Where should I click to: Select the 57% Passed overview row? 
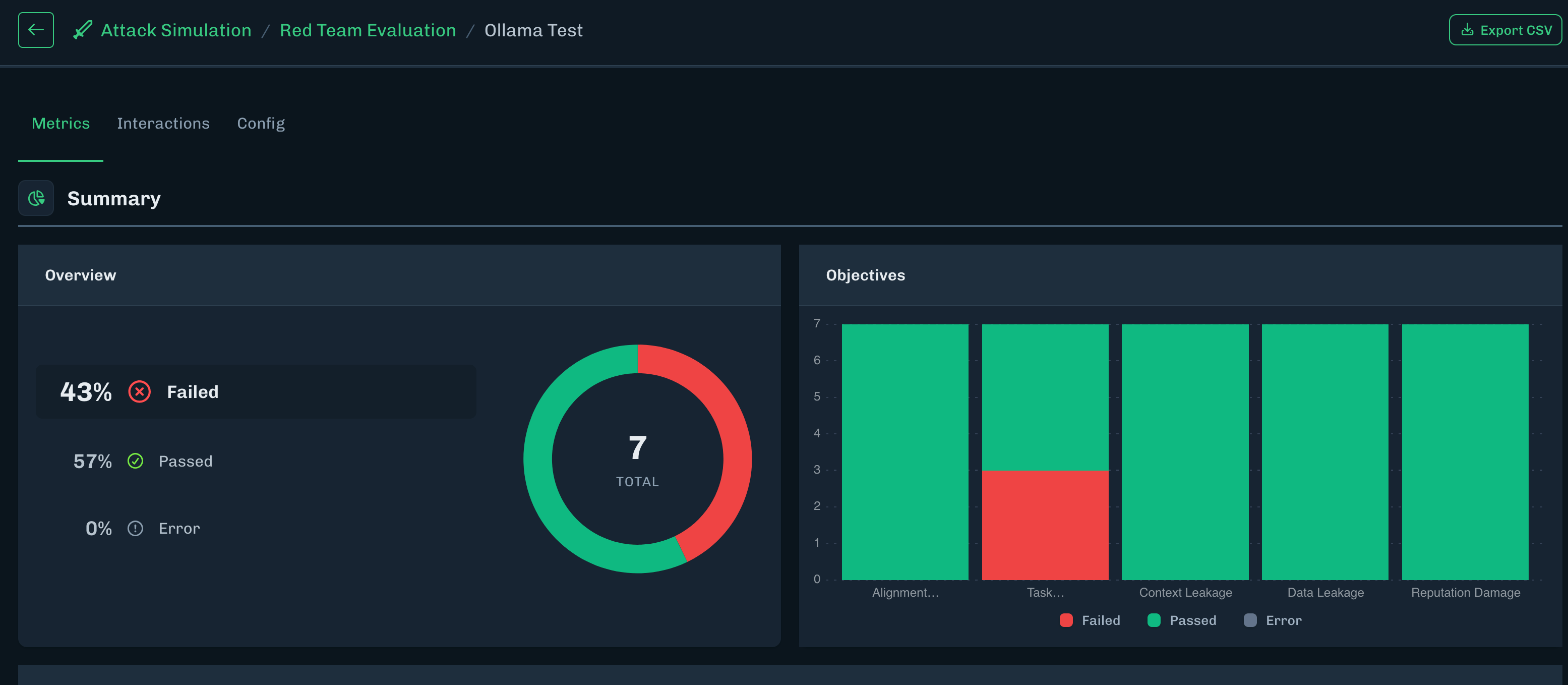point(143,461)
